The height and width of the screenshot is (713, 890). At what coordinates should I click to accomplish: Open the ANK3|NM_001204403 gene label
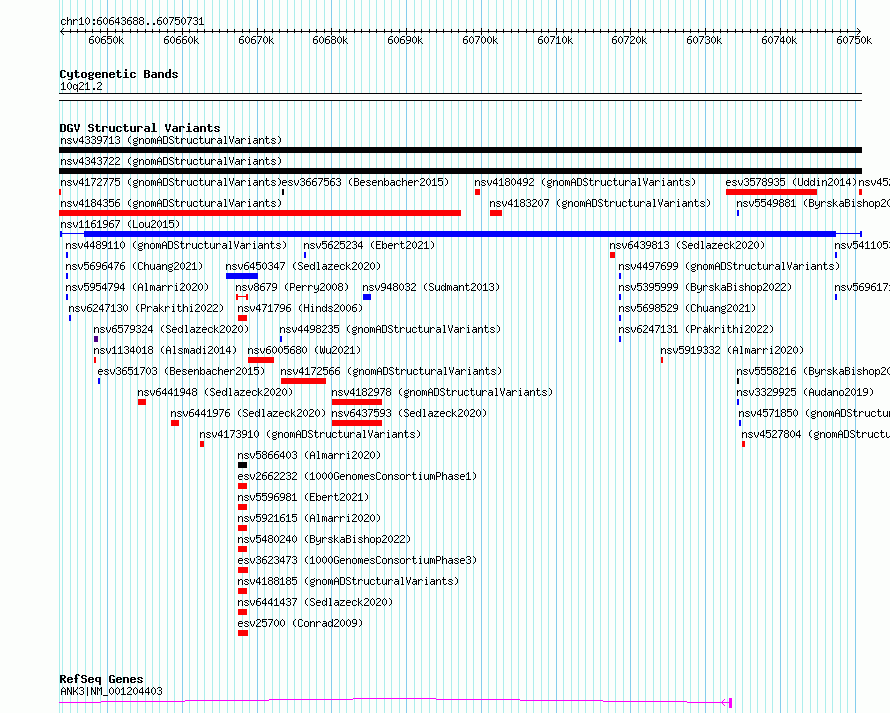(x=111, y=691)
